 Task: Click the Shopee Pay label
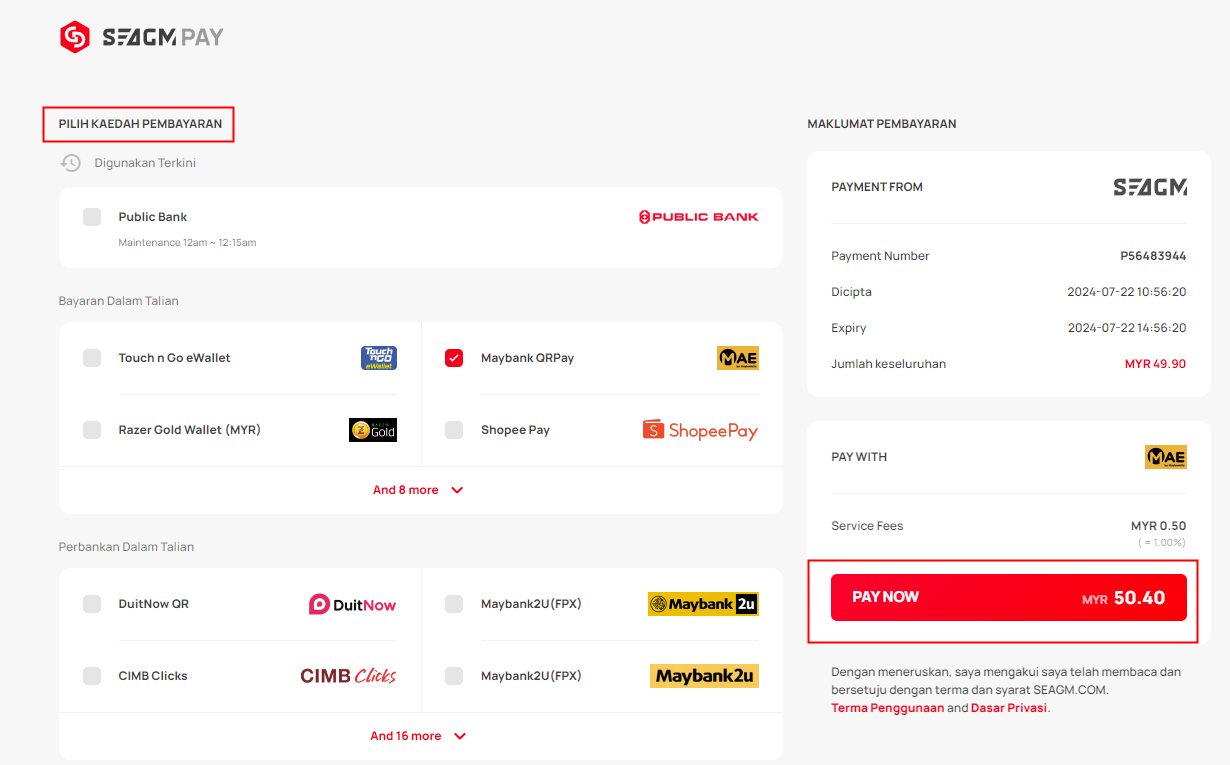tap(515, 430)
